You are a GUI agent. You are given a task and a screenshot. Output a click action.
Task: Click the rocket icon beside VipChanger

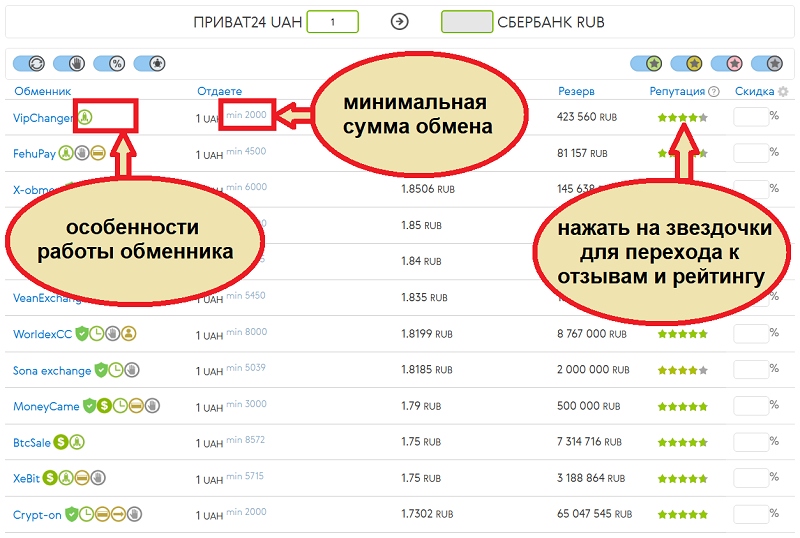[85, 117]
